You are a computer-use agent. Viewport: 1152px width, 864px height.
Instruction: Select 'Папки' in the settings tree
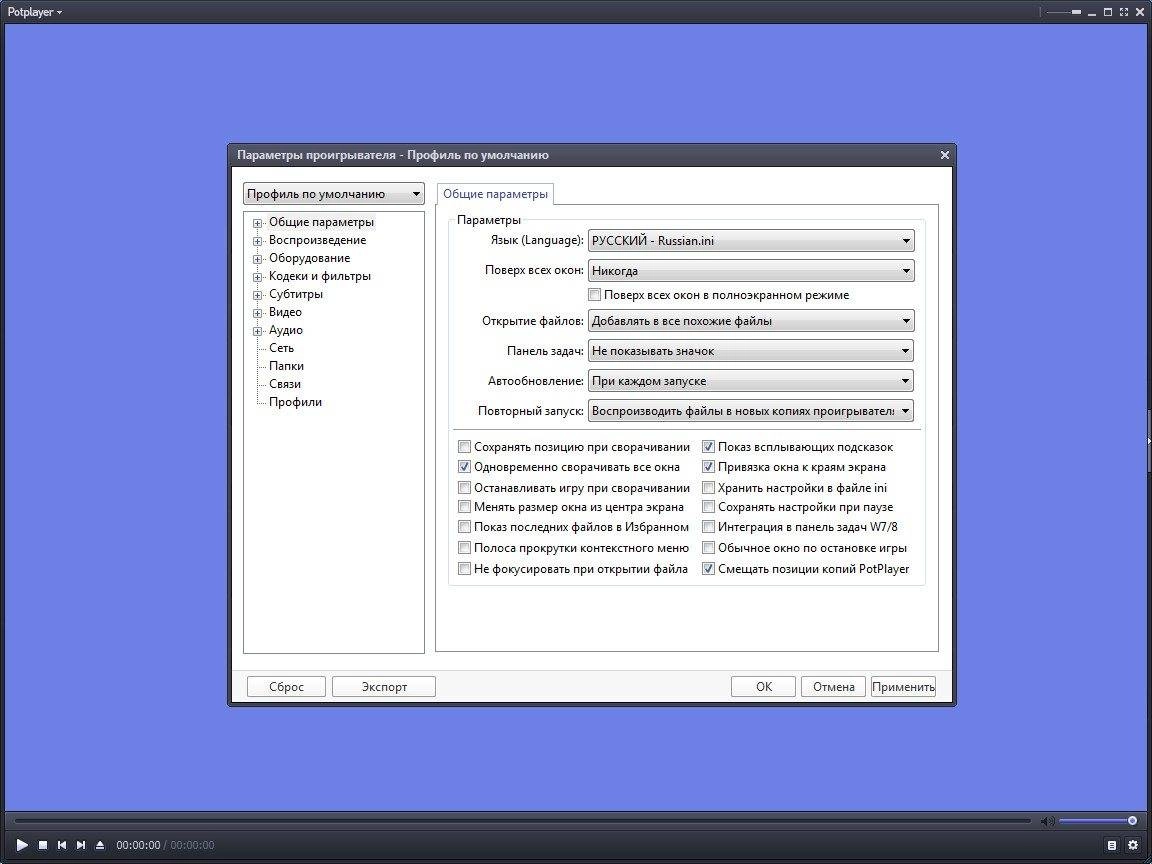(x=287, y=366)
